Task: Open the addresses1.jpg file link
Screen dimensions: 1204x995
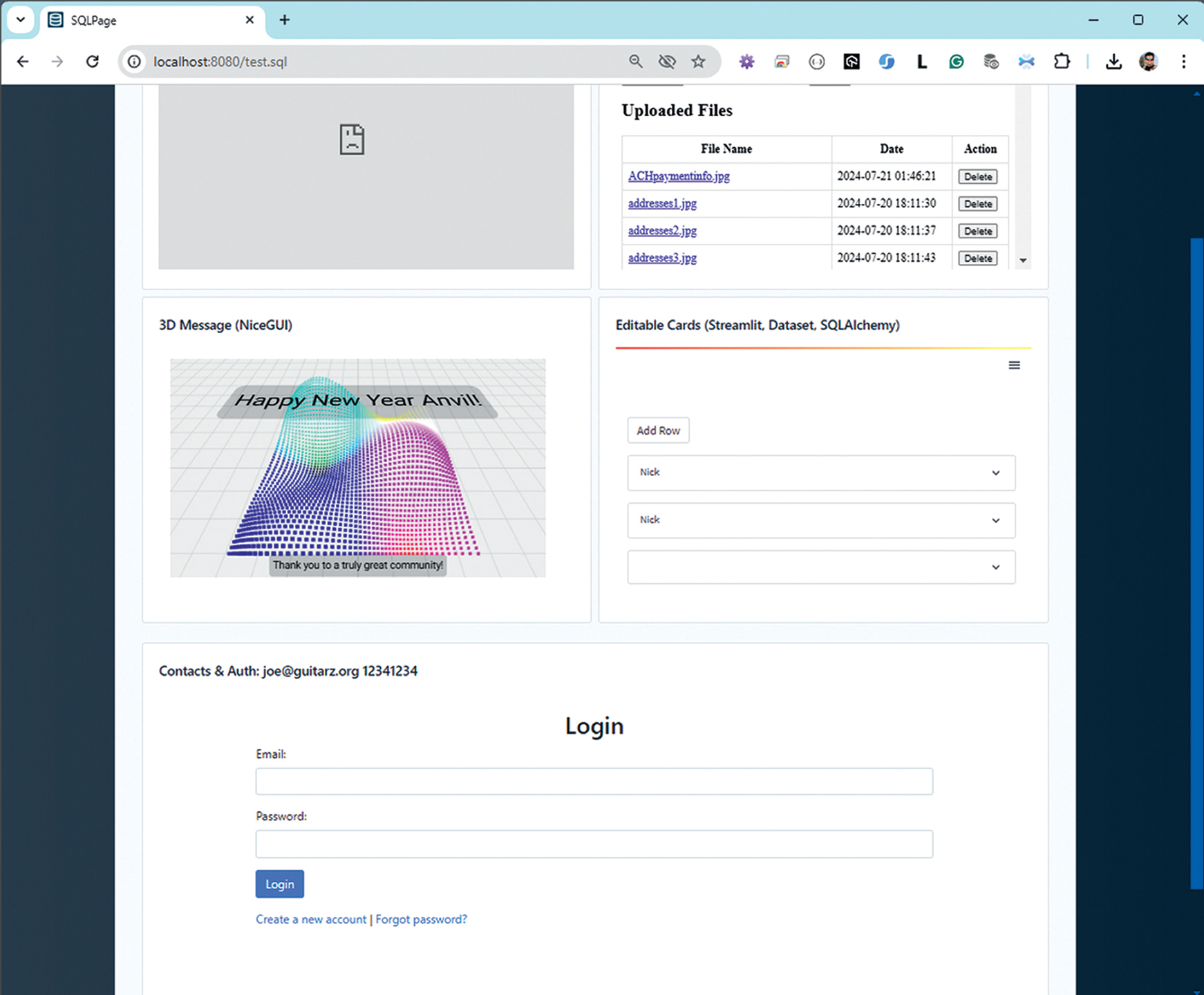Action: 662,204
